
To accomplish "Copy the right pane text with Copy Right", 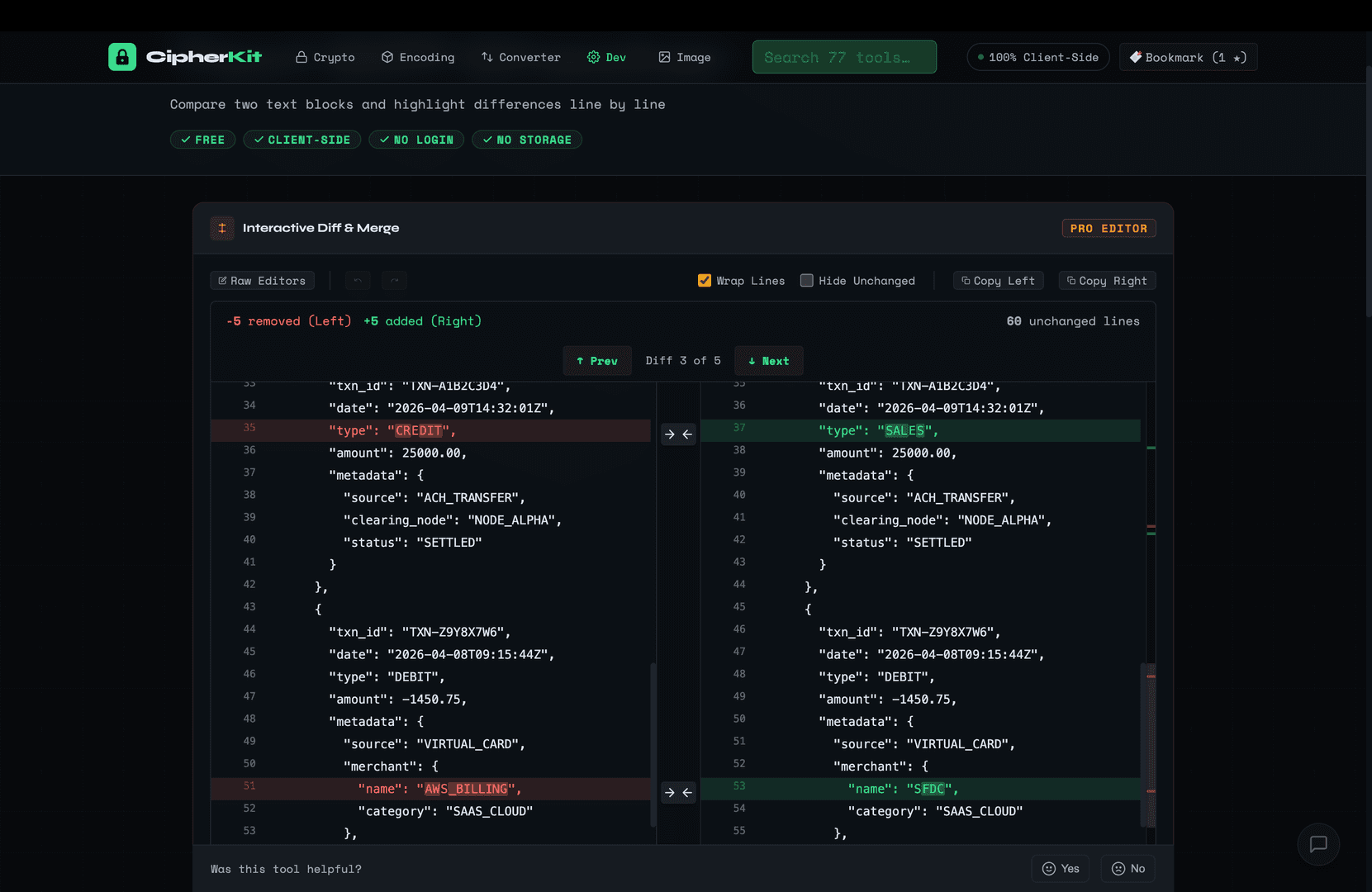I will (x=1107, y=281).
